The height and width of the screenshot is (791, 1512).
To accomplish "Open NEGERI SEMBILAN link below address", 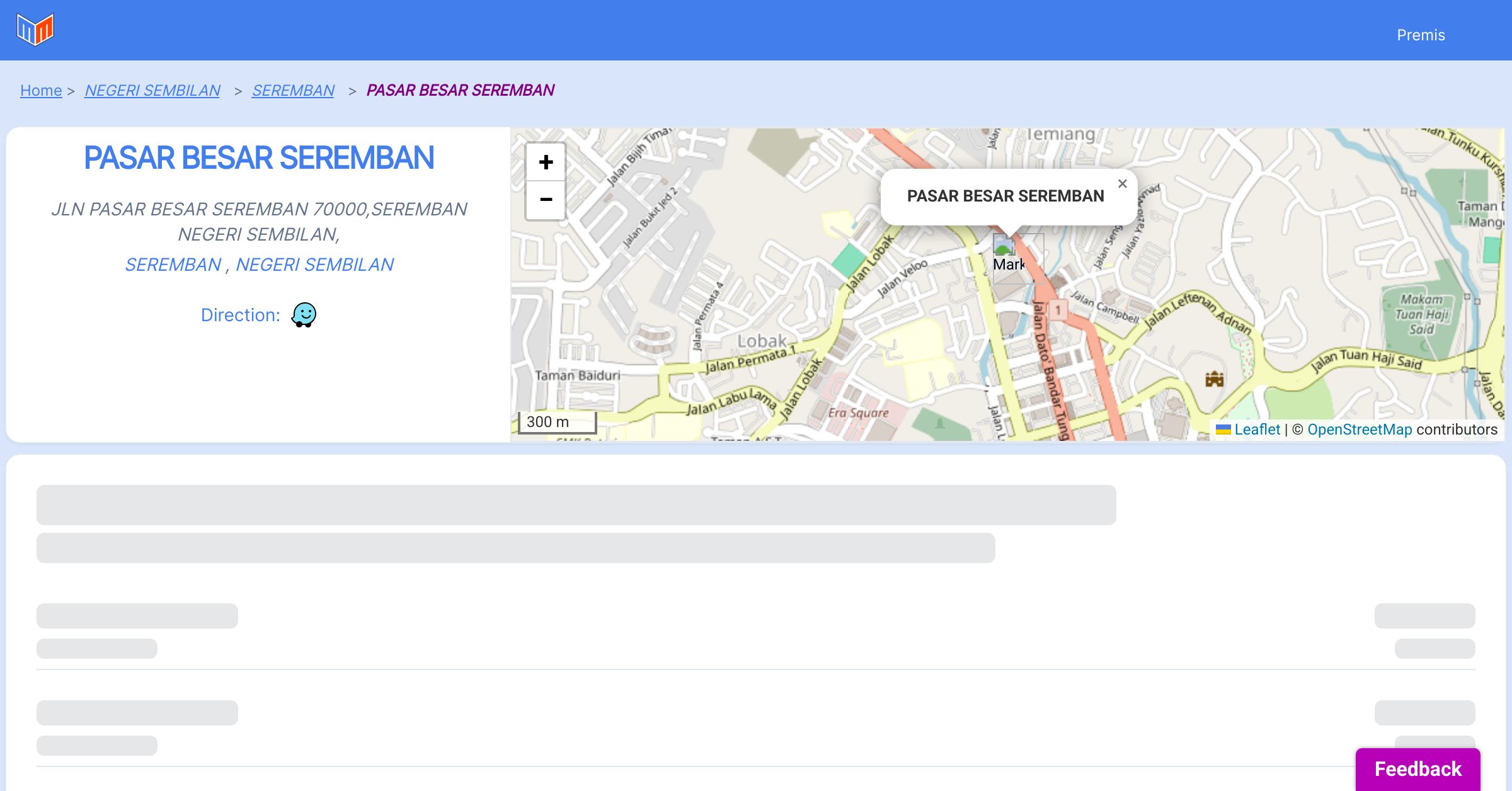I will [314, 265].
